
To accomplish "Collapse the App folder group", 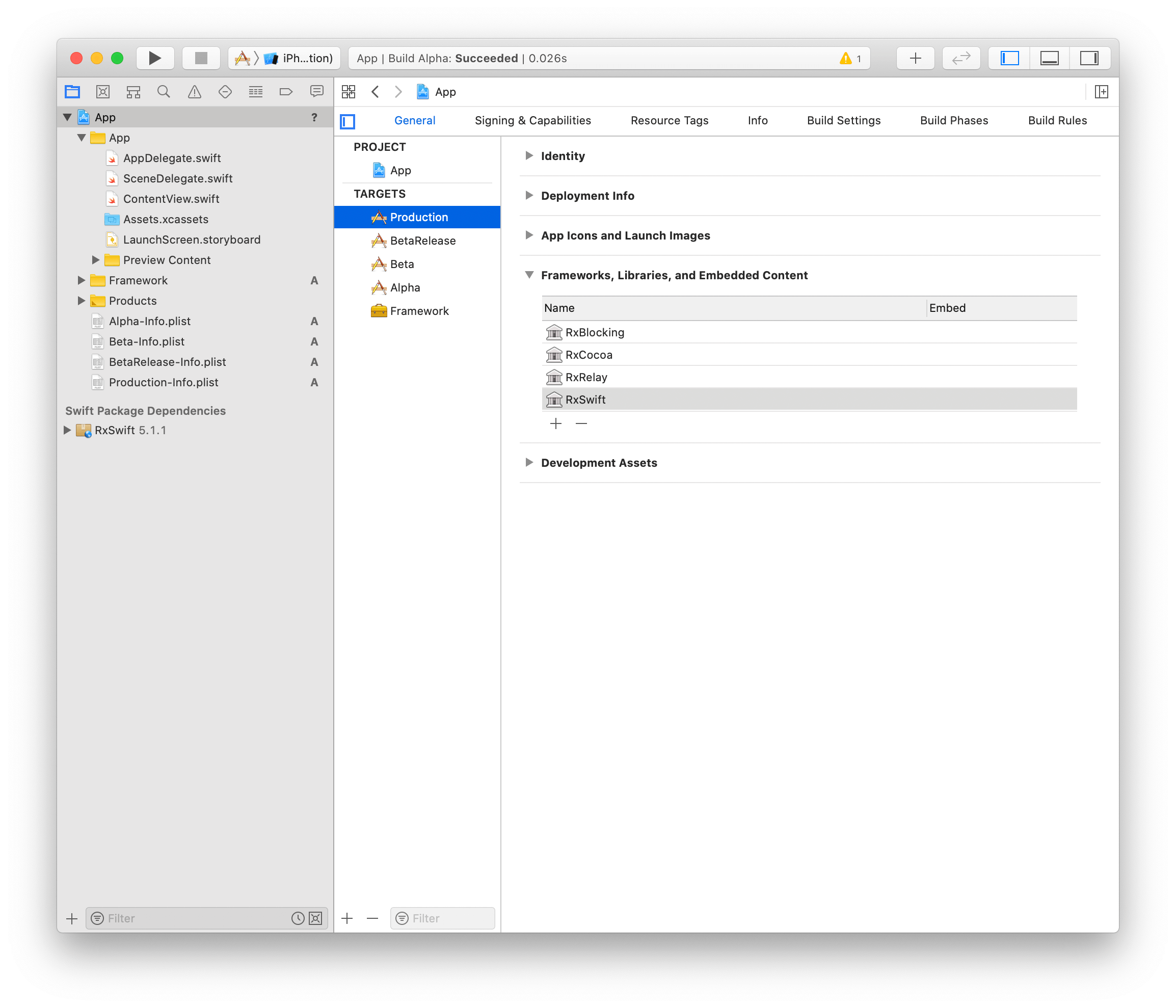I will pos(82,138).
